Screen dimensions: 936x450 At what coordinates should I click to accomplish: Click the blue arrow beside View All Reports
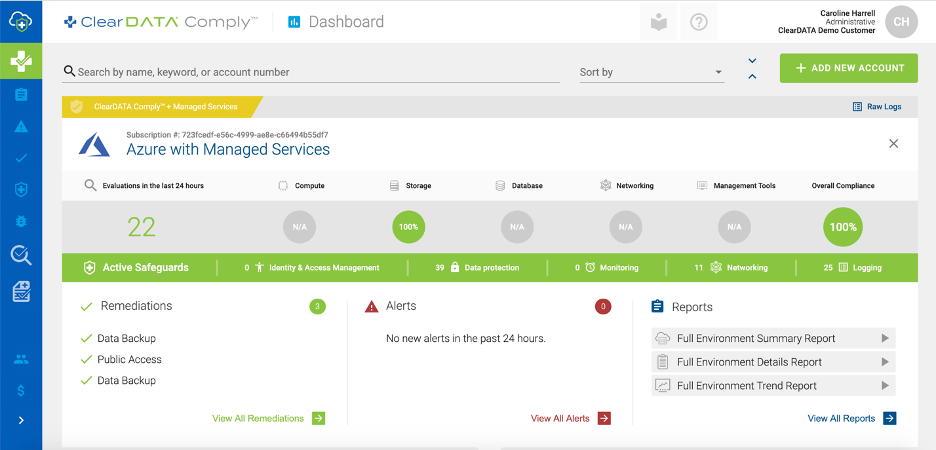coord(889,418)
